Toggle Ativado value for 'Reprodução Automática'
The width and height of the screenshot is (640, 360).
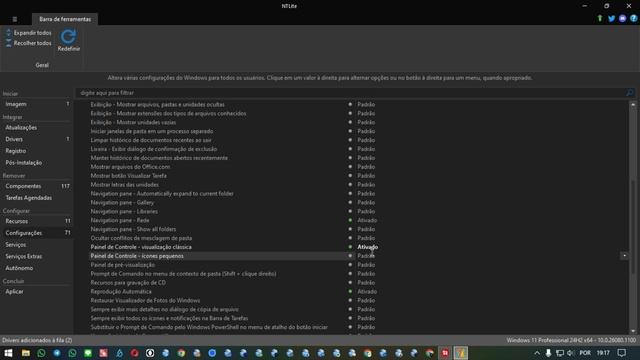[x=367, y=291]
